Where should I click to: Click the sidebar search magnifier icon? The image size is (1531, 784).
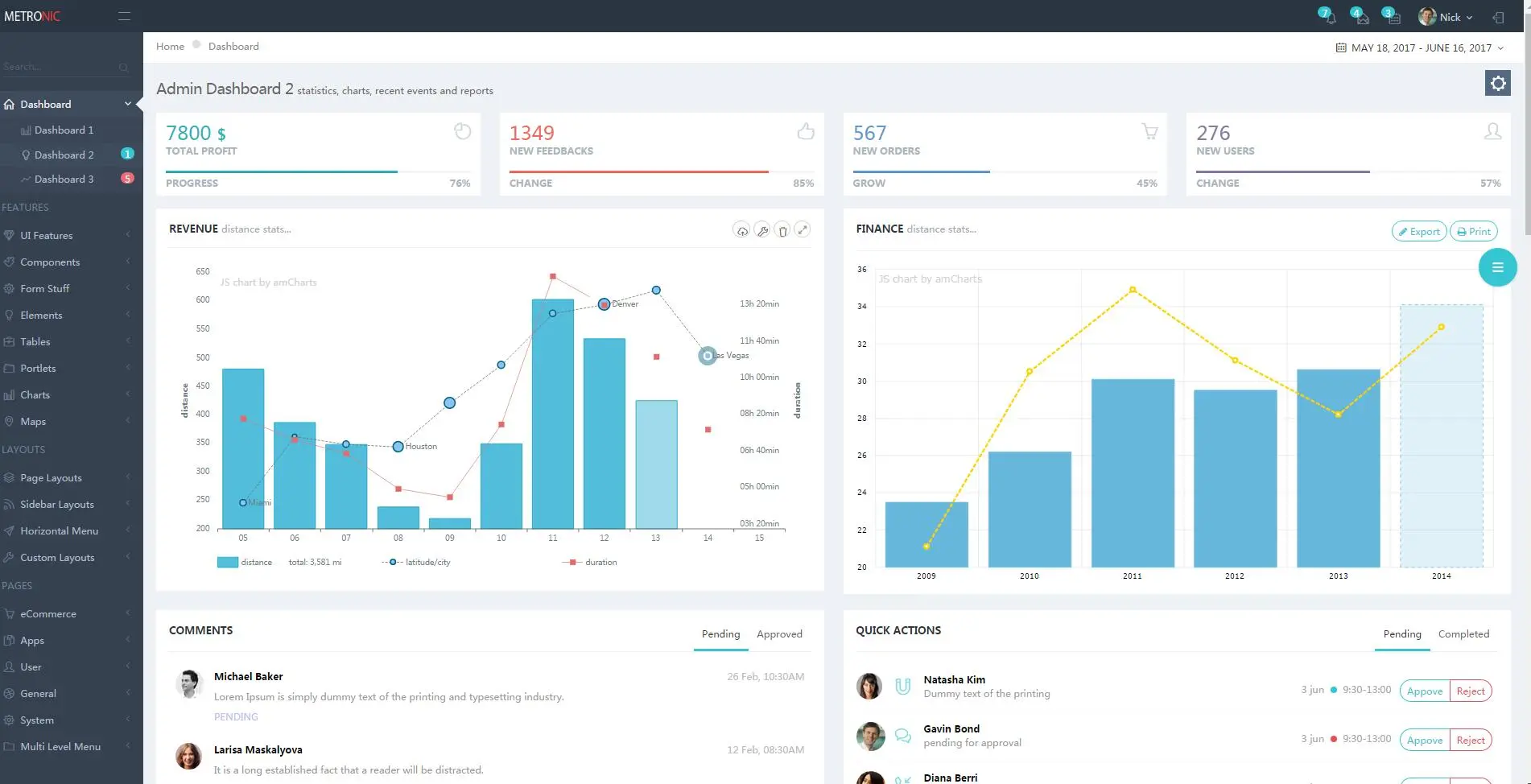[123, 68]
